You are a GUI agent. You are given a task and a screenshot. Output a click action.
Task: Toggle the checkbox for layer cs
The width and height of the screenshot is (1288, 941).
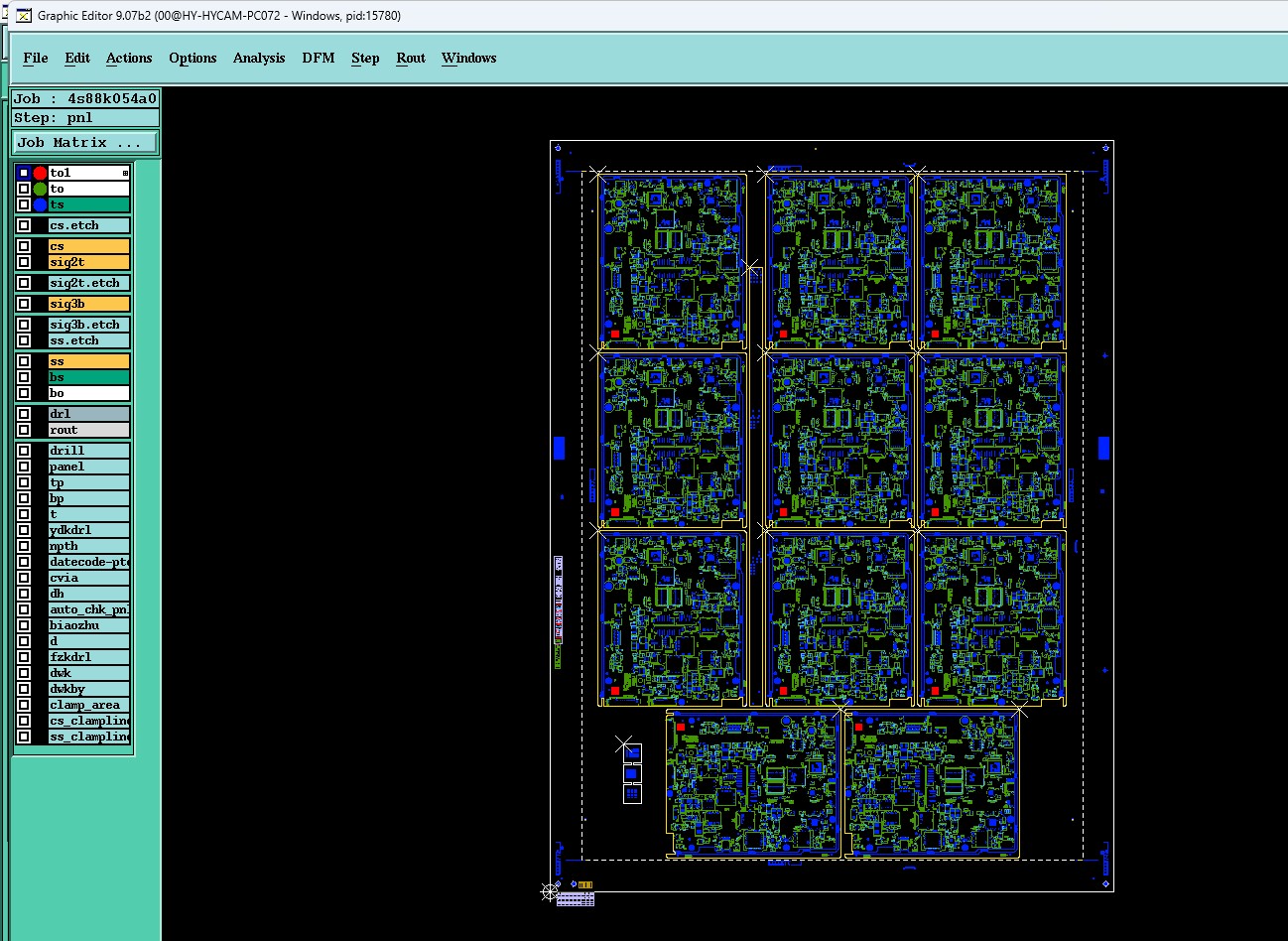[24, 246]
